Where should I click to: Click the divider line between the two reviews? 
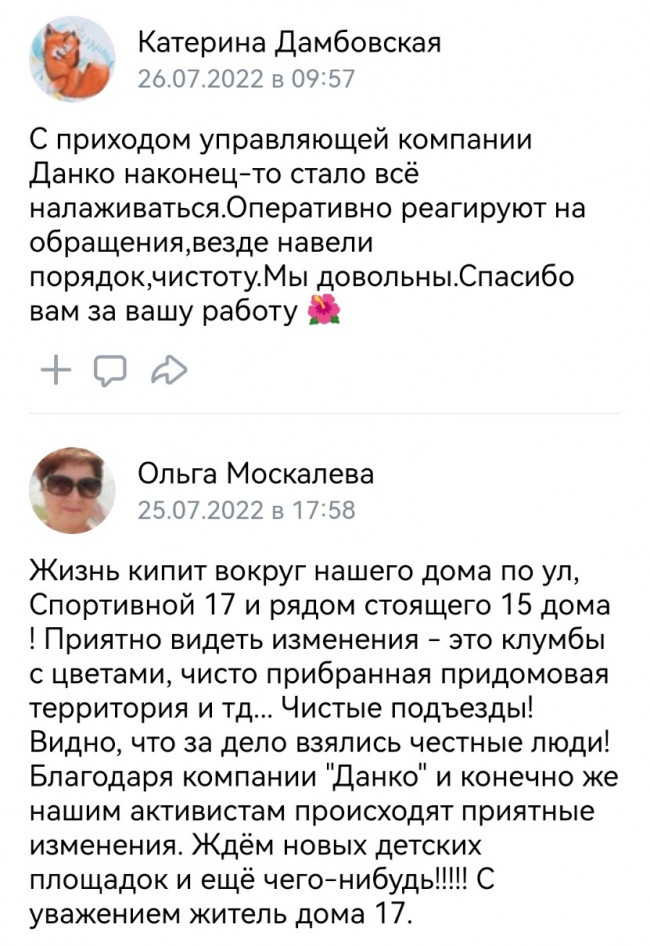click(325, 414)
